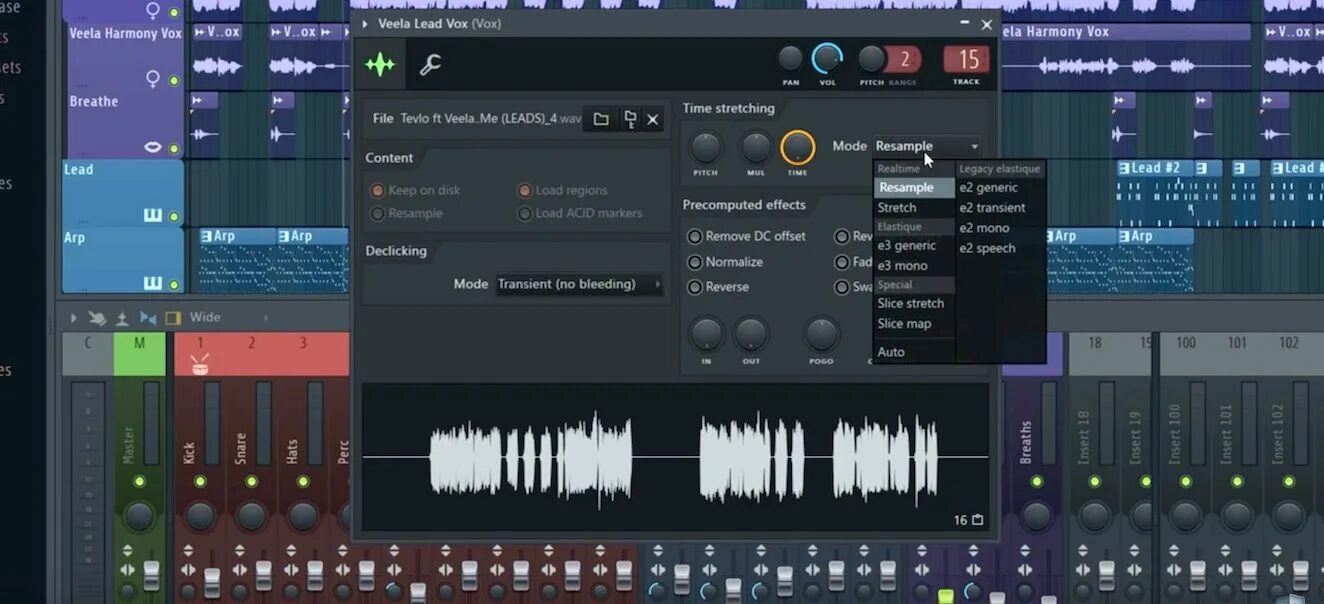Choose e3 mono from menu
This screenshot has height=604, width=1324.
pos(914,266)
